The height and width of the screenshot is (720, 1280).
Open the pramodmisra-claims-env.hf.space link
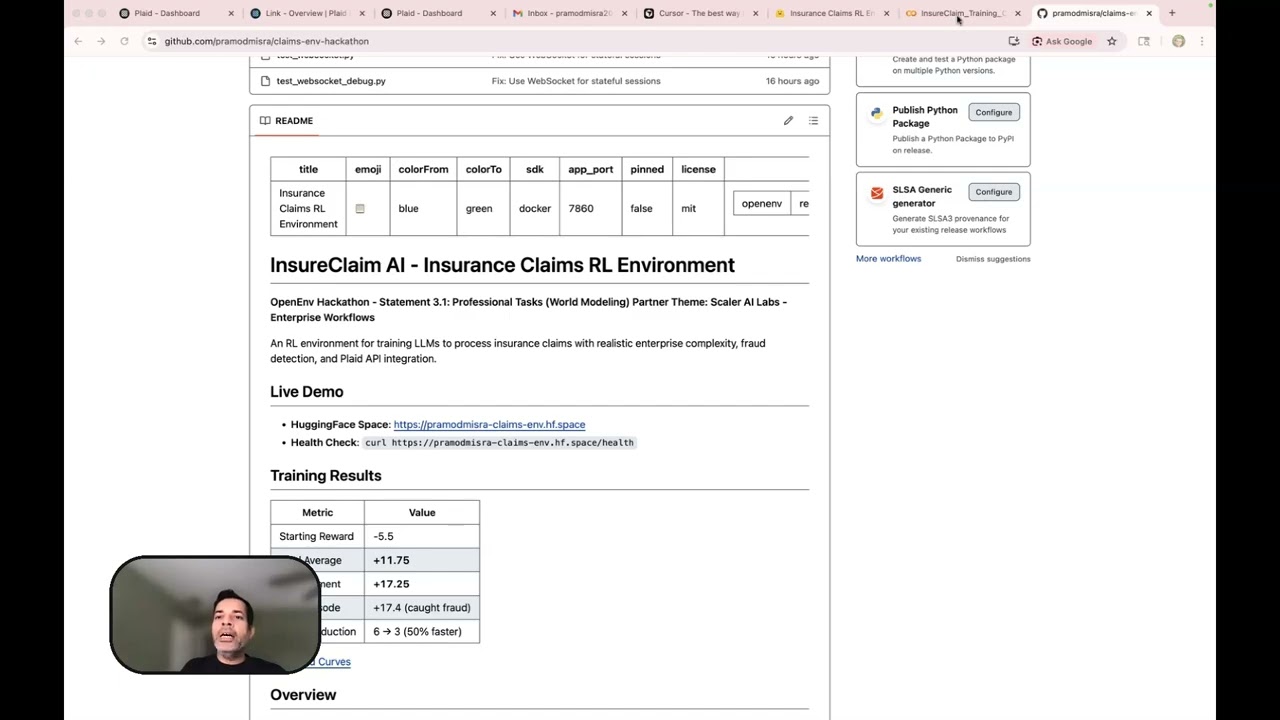coord(489,424)
